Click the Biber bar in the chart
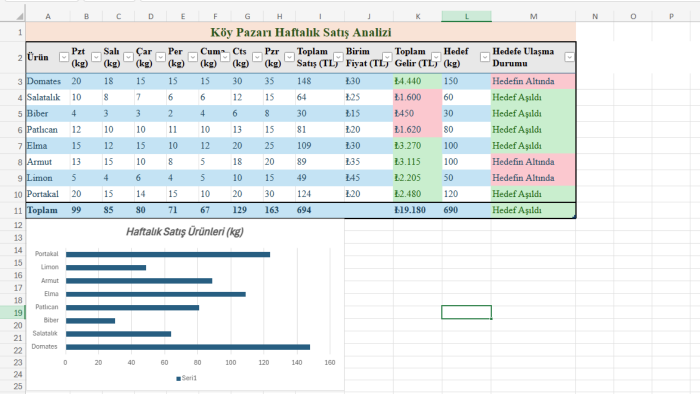The width and height of the screenshot is (700, 394). click(x=90, y=321)
